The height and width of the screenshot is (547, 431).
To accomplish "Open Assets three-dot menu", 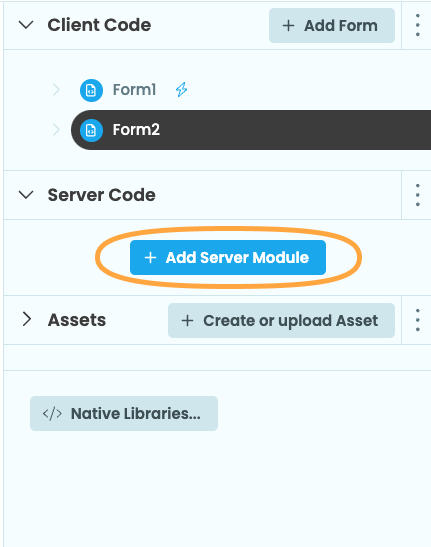I will click(x=417, y=320).
